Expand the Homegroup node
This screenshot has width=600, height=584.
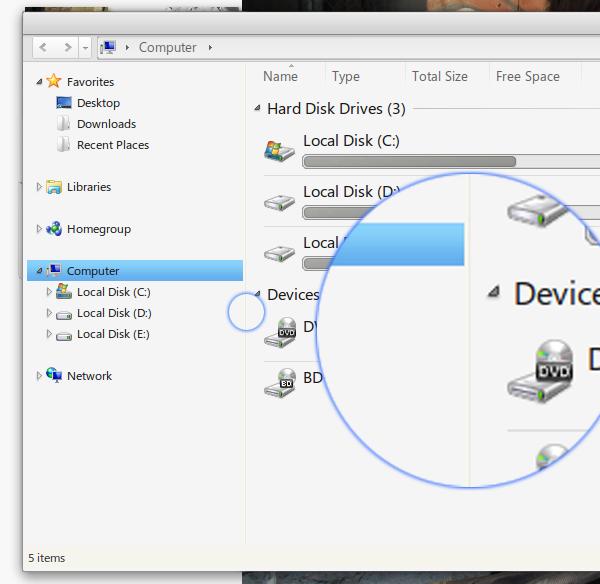click(x=39, y=229)
